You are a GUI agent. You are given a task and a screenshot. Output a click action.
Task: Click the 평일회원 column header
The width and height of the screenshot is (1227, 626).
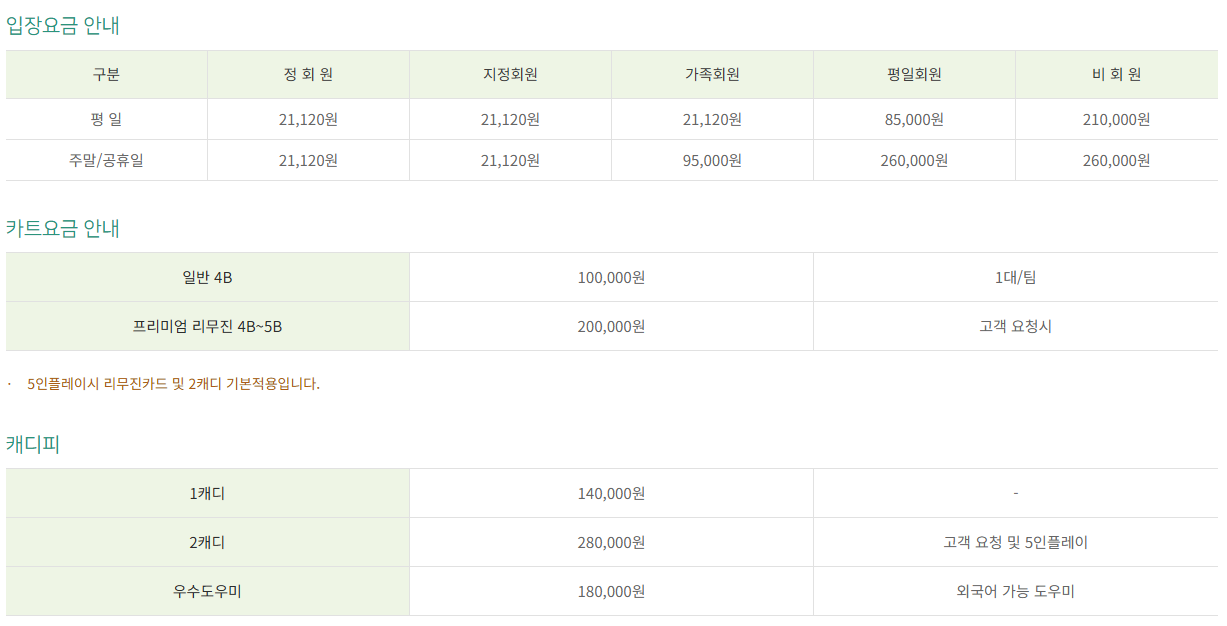click(914, 75)
